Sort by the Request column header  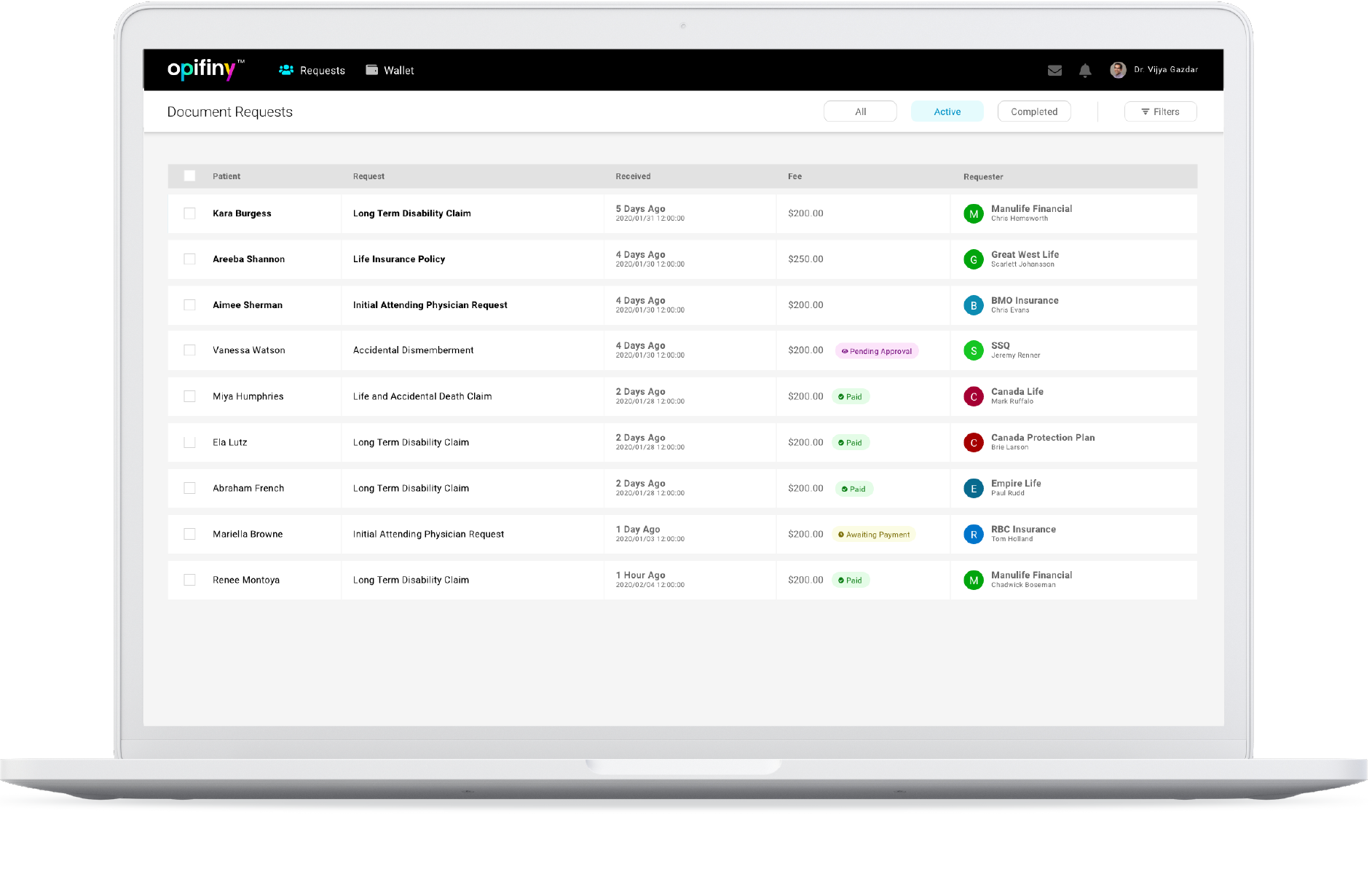[368, 176]
